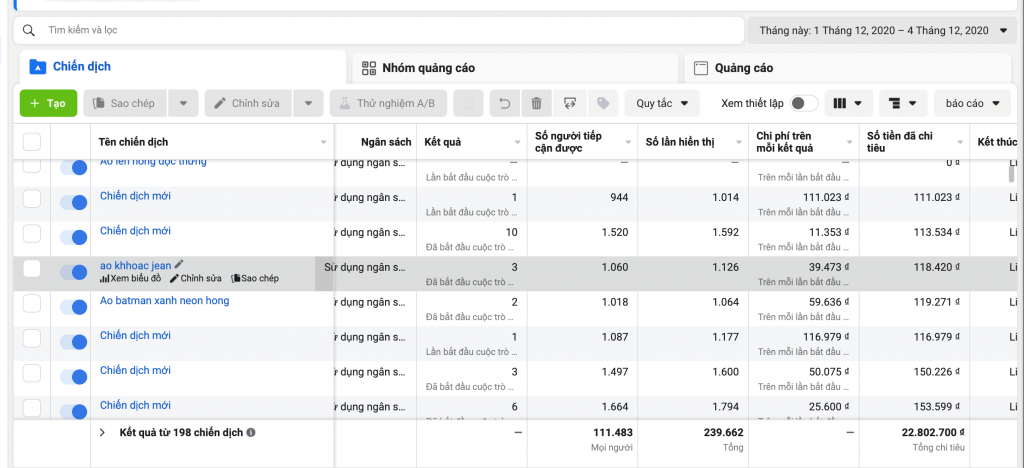The image size is (1024, 468).
Task: Click the 111.483 total reach value
Action: 613,432
